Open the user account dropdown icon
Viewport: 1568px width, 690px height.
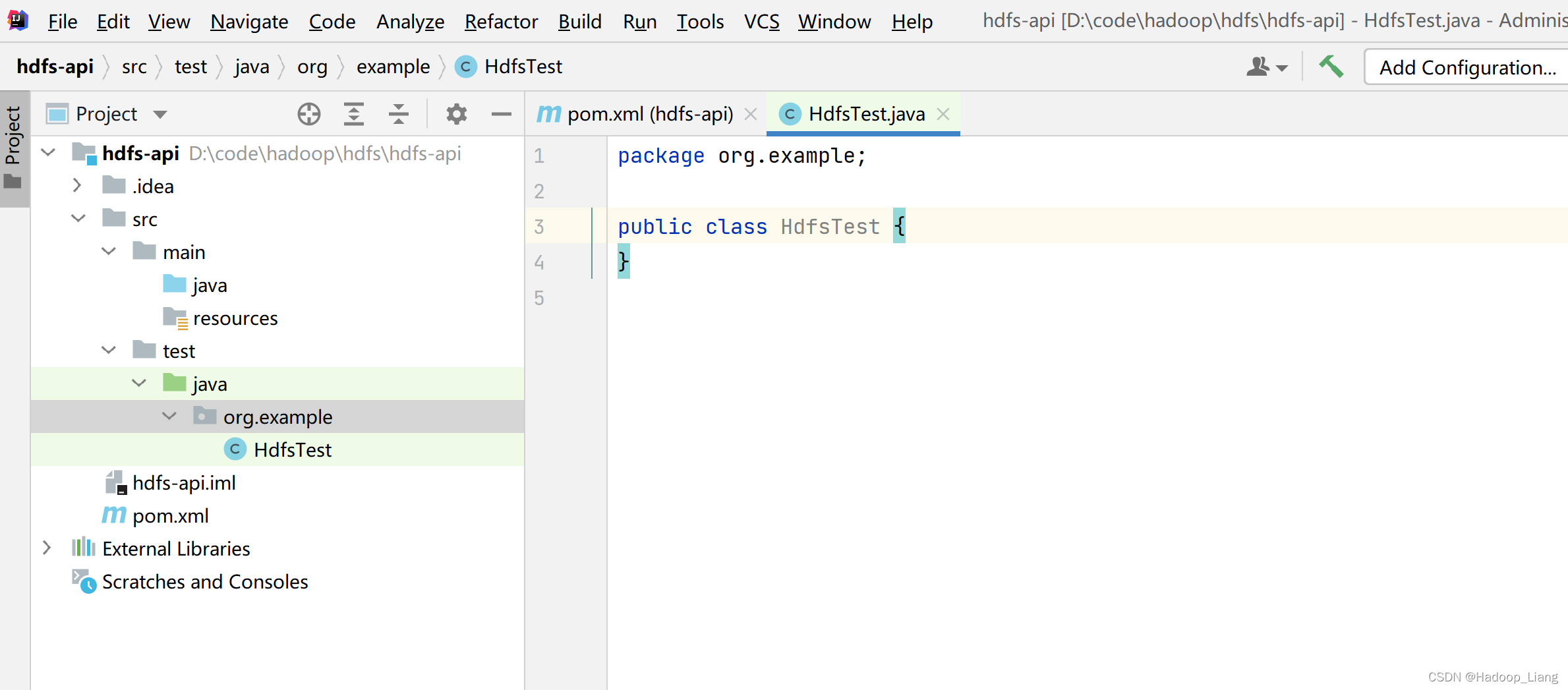click(x=1267, y=67)
